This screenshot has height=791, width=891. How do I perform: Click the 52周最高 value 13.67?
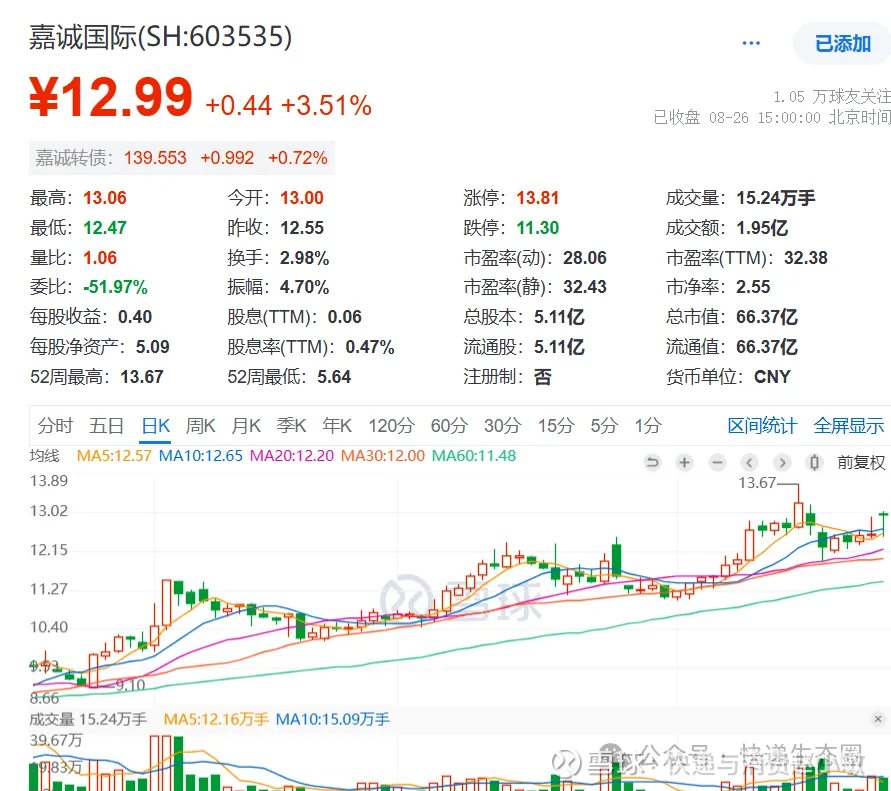pyautogui.click(x=142, y=377)
